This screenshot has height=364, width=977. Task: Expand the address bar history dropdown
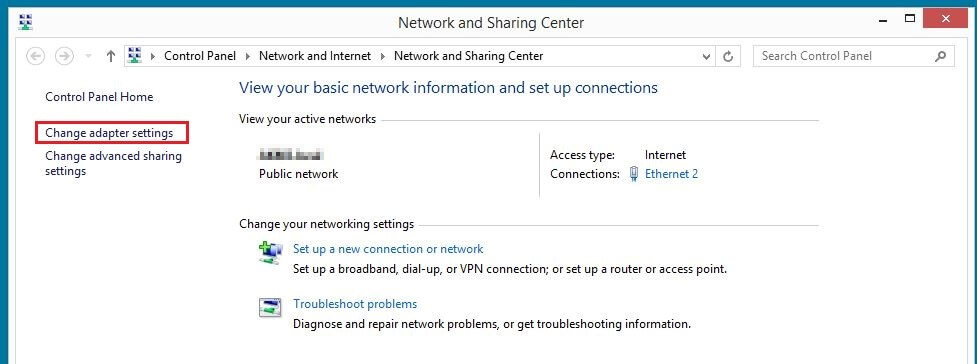point(706,56)
